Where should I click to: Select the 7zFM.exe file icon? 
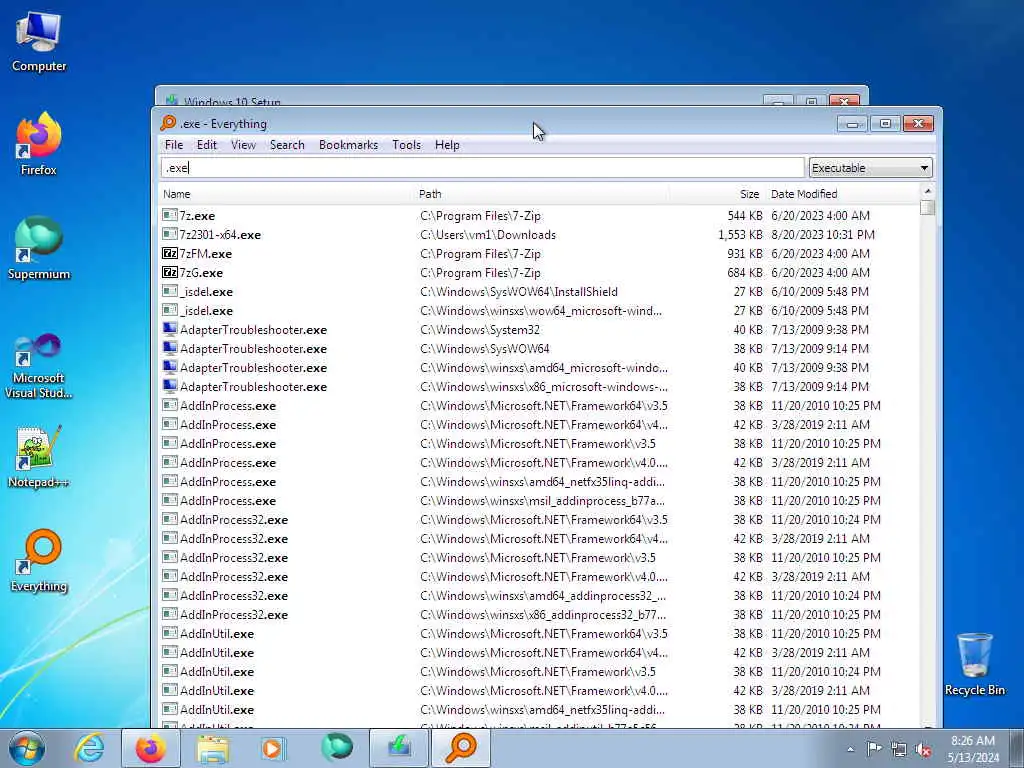pyautogui.click(x=170, y=253)
